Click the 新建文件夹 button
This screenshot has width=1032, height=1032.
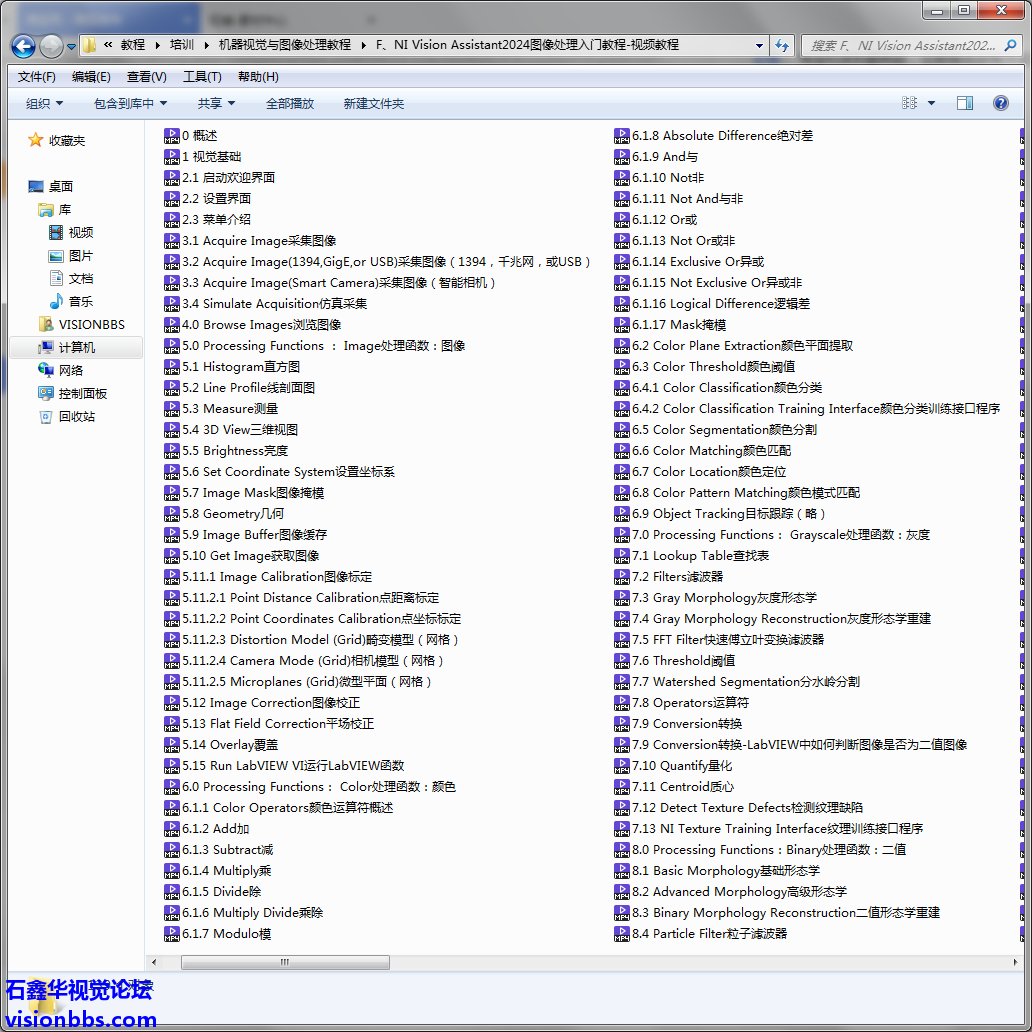click(x=373, y=104)
